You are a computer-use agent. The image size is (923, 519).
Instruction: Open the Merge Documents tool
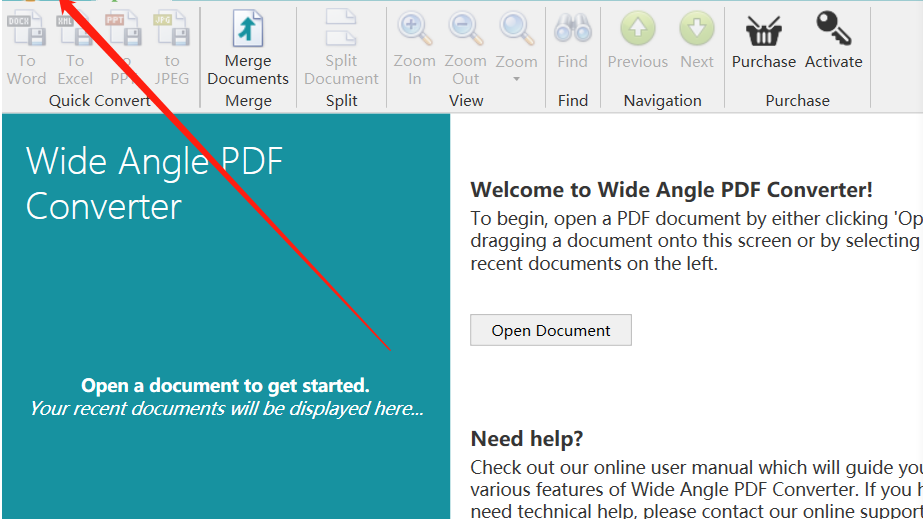click(248, 50)
